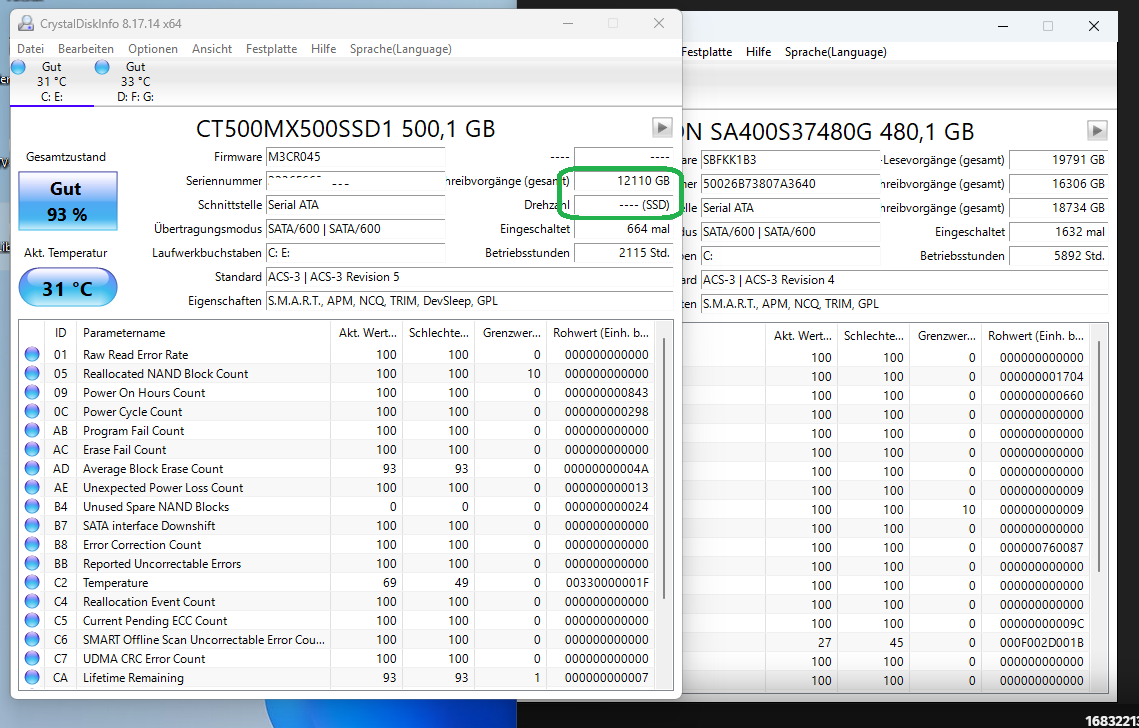Select the D: F: G: disk tab

coord(135,81)
